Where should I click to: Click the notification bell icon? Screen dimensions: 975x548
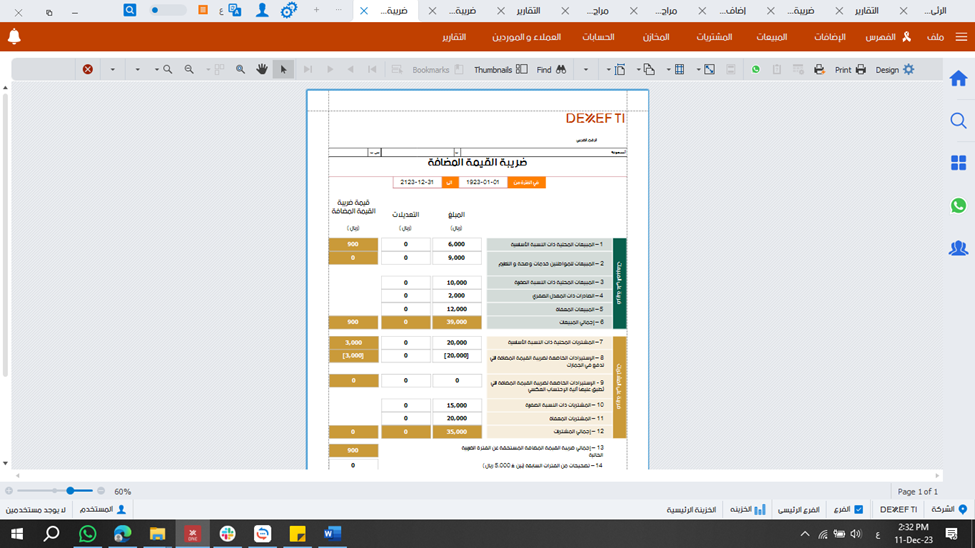pos(14,37)
